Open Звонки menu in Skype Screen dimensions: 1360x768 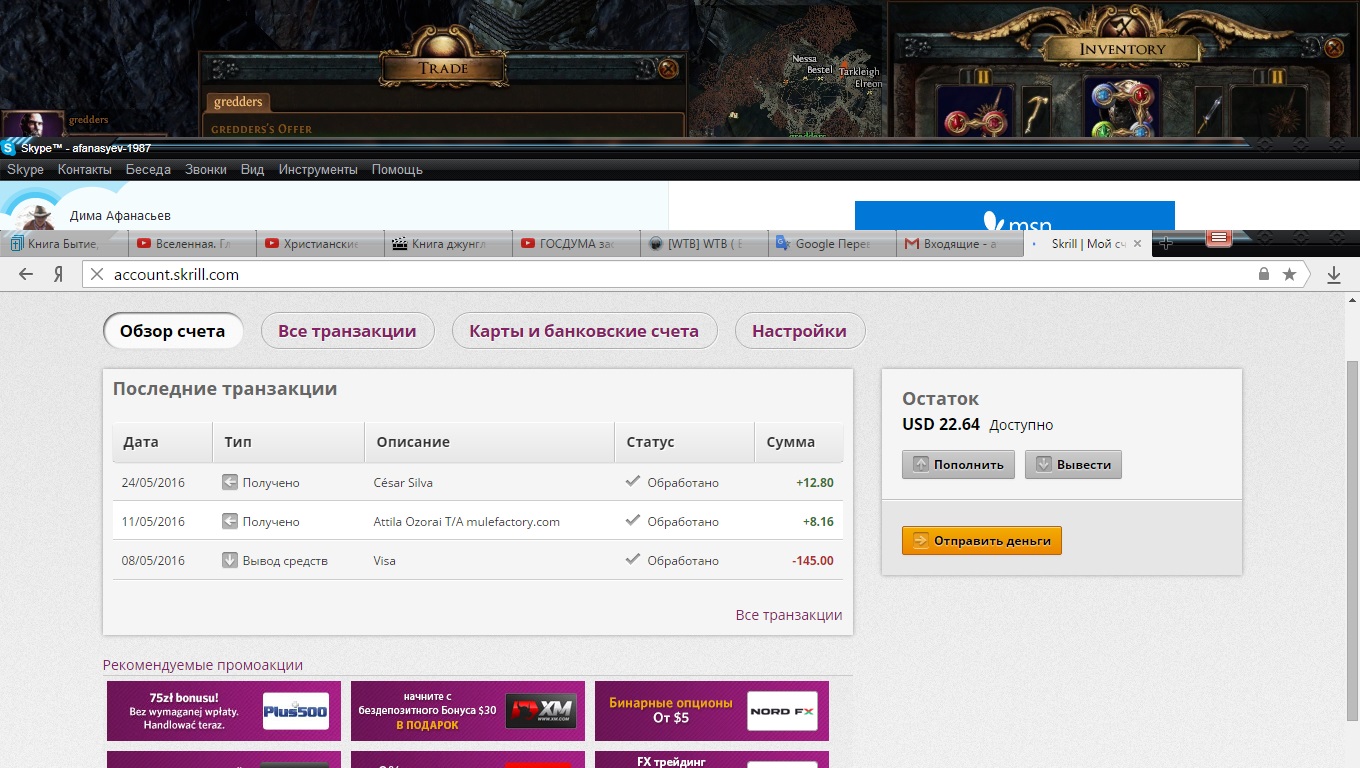pyautogui.click(x=206, y=169)
